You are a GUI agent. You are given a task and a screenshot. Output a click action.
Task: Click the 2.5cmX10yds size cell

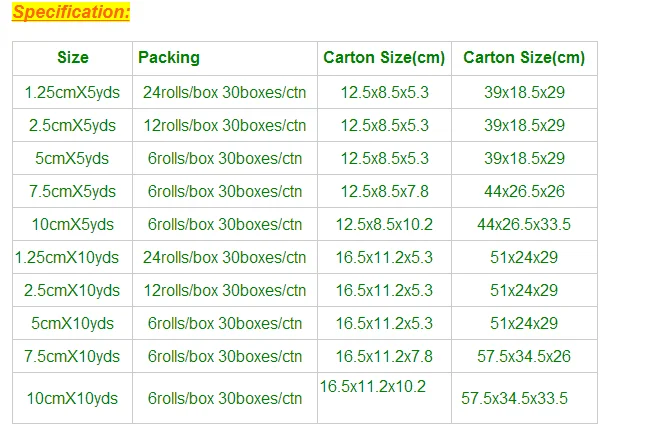click(72, 290)
